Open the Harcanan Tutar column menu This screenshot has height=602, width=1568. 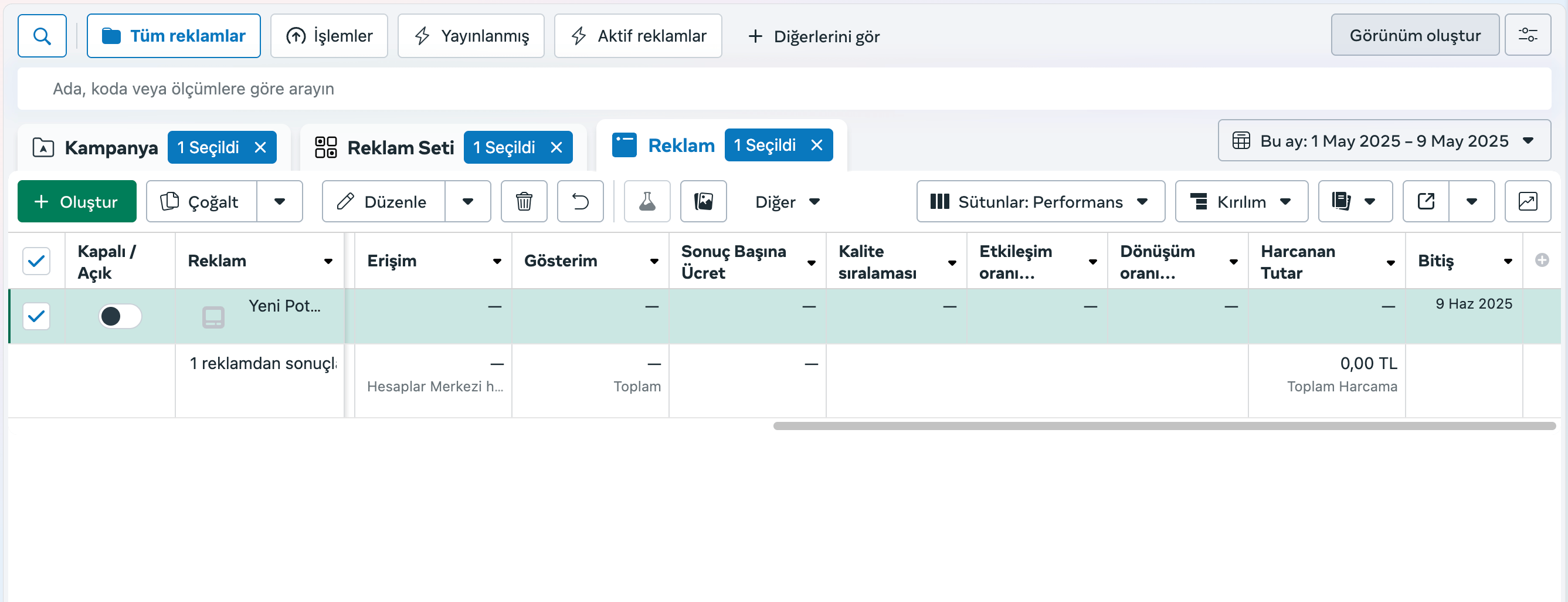(1391, 263)
